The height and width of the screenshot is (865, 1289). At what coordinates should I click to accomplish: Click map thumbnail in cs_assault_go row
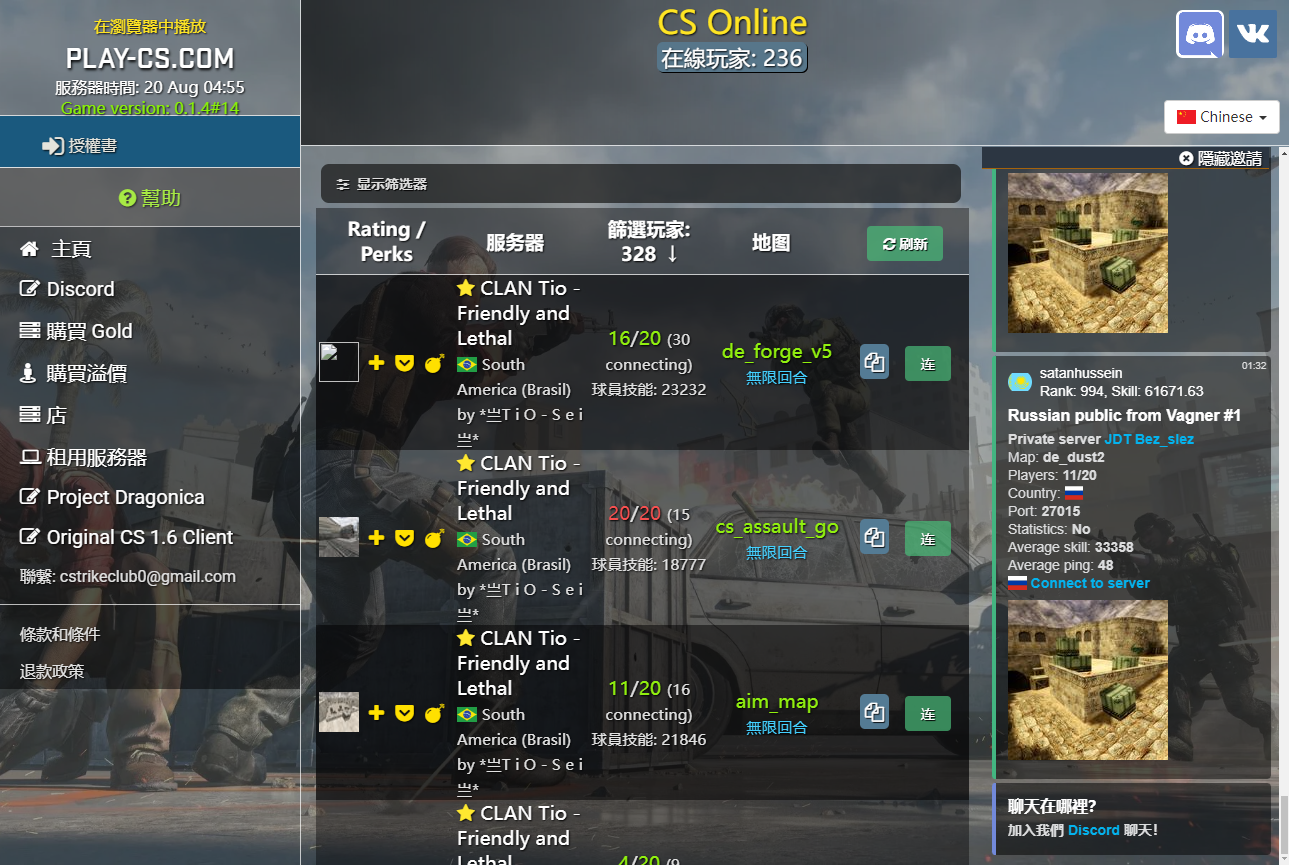point(339,537)
